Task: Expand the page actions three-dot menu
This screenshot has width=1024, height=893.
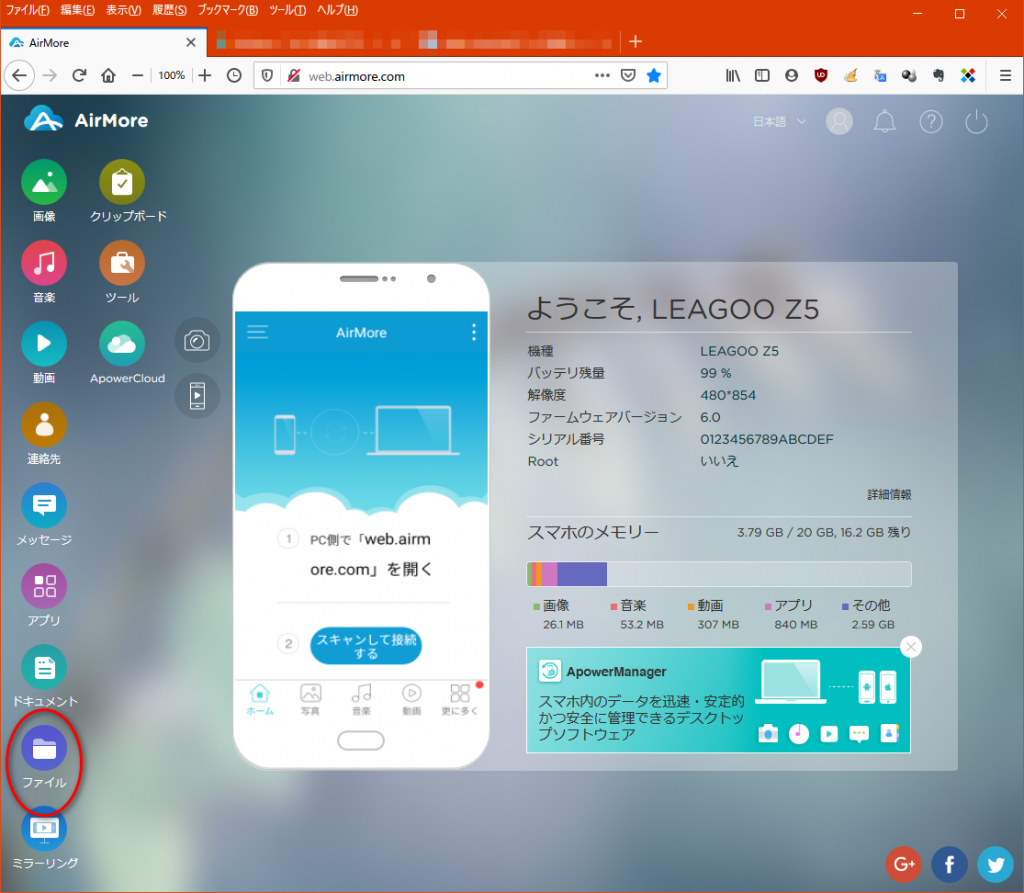Action: (x=602, y=75)
